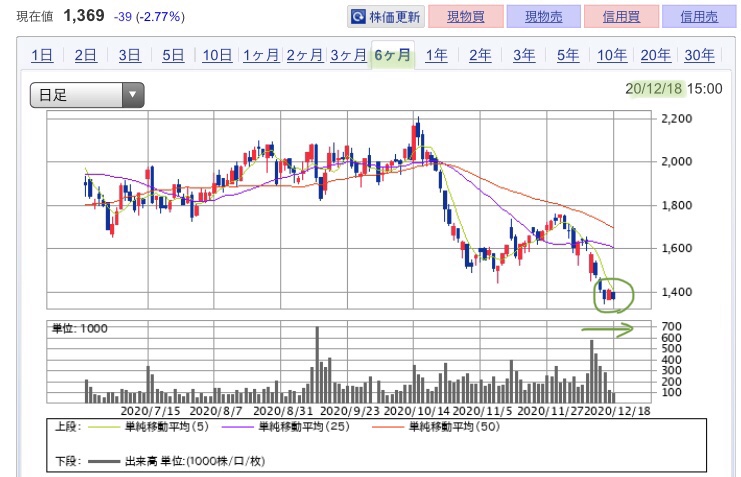The image size is (741, 477).
Task: Open the 現物買 order button
Action: click(465, 17)
